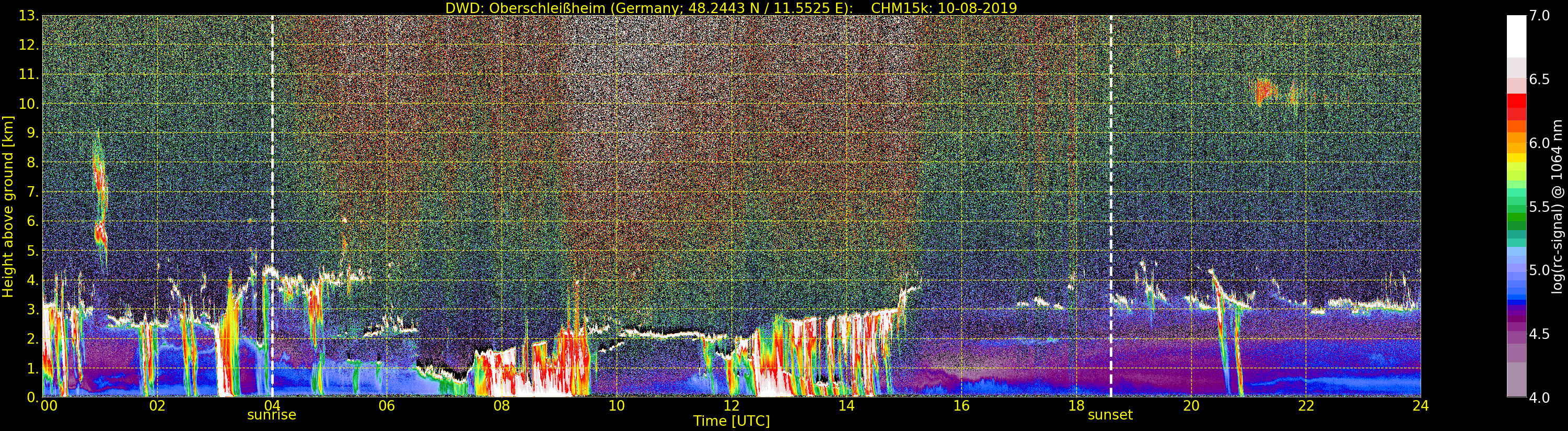1568x431 pixels.
Task: Click colorbar tick label '4.0'
Action: pos(1539,398)
